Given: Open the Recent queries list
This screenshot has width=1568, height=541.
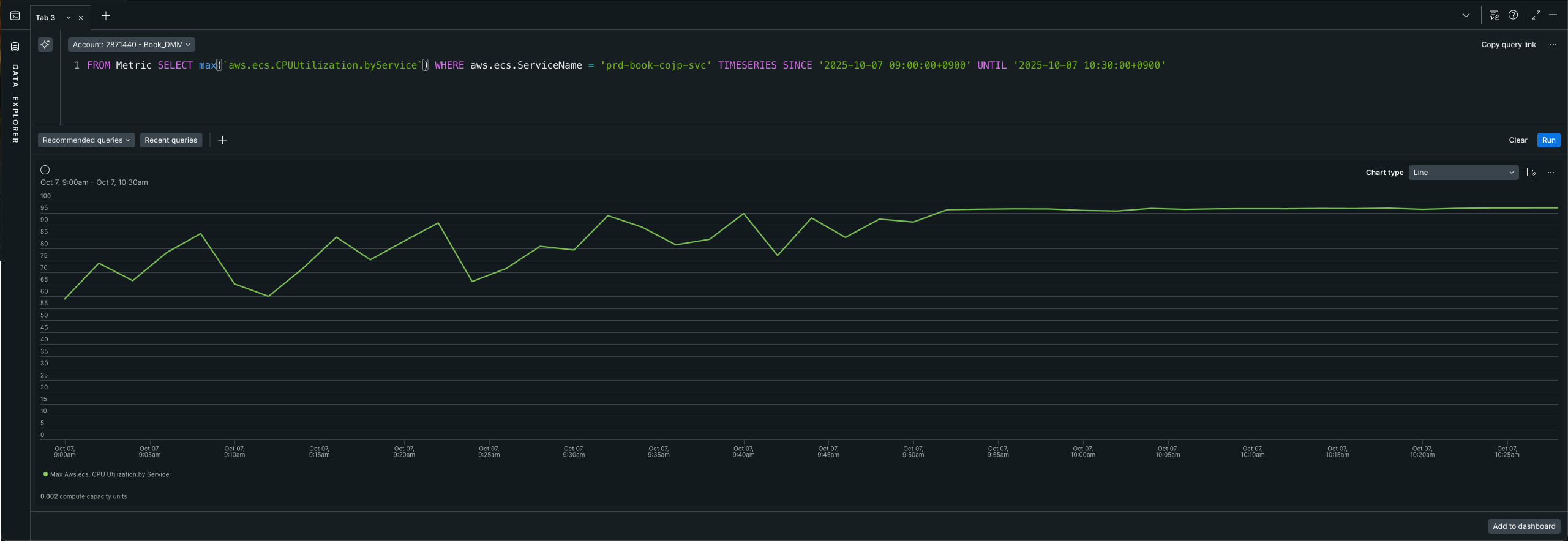Looking at the screenshot, I should tap(171, 140).
